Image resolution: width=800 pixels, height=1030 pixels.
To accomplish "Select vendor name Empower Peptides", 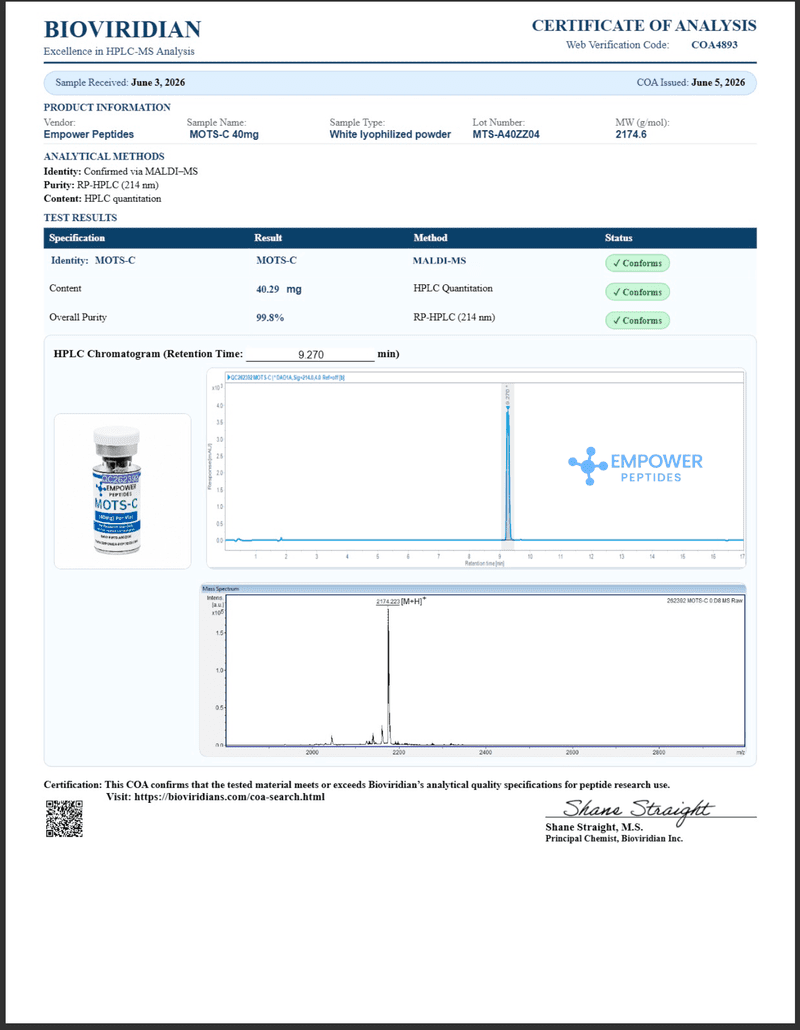I will (x=89, y=134).
